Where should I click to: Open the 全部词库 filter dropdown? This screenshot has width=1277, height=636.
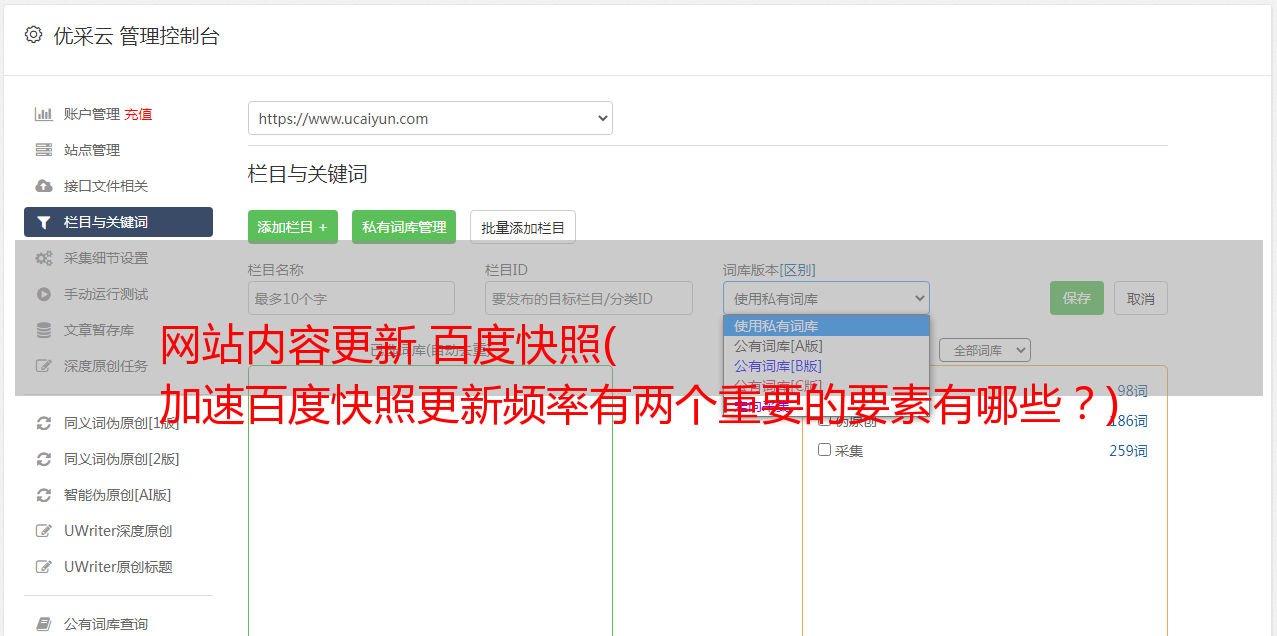[x=984, y=350]
